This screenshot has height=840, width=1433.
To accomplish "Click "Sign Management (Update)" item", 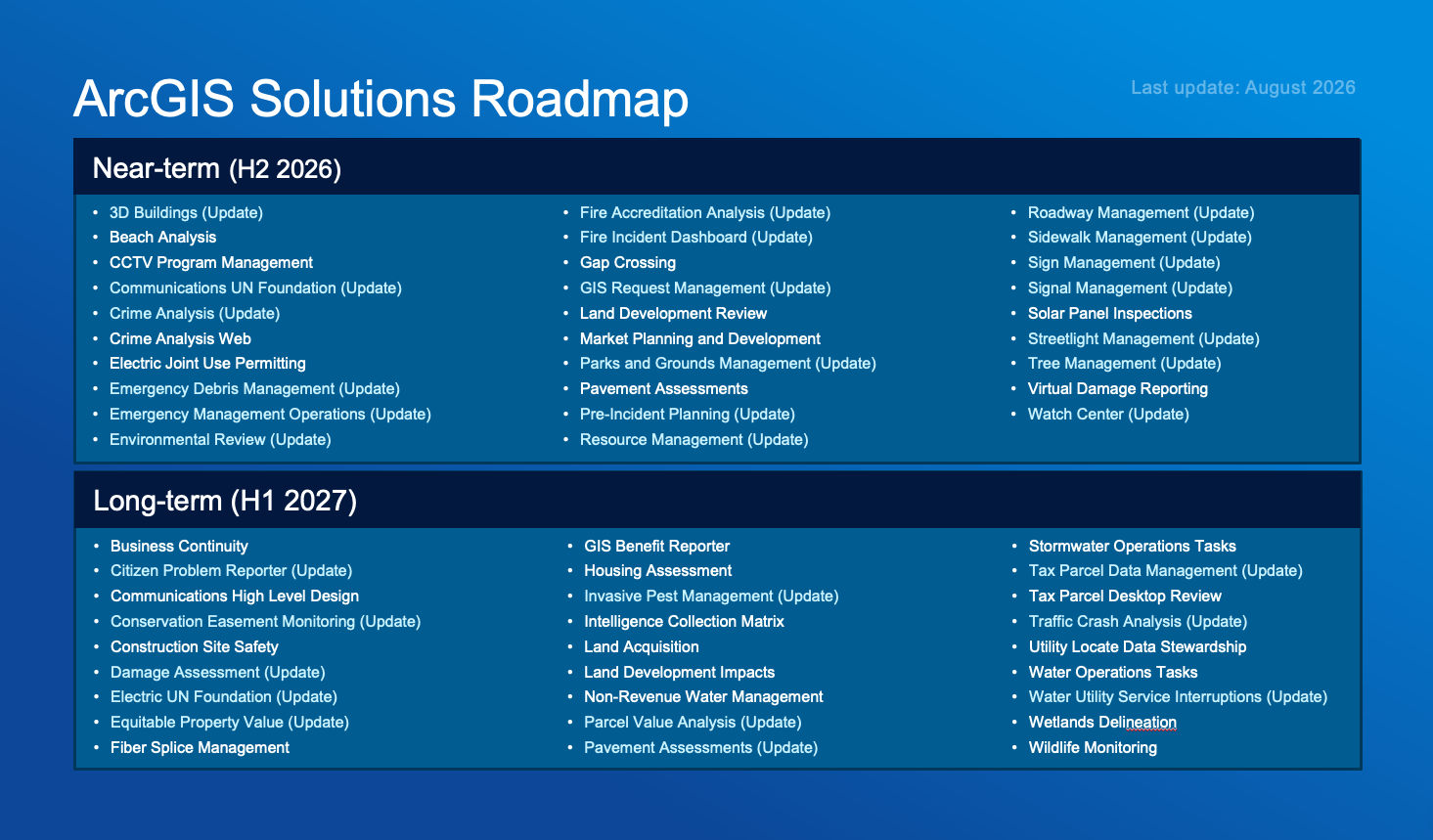I will [x=1124, y=263].
